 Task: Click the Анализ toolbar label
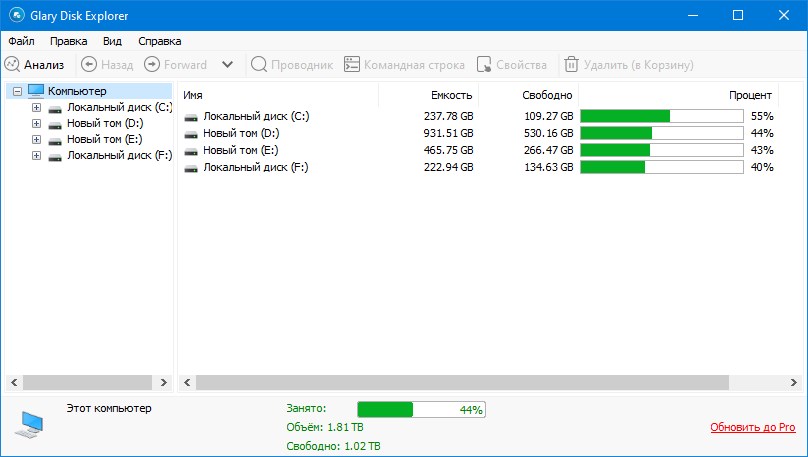click(x=44, y=65)
